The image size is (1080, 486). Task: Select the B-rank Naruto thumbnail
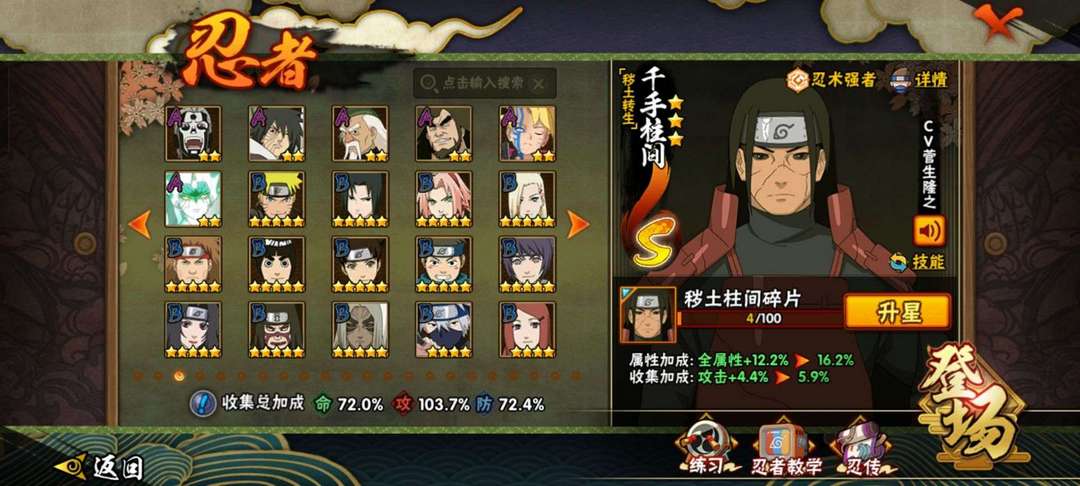point(277,199)
